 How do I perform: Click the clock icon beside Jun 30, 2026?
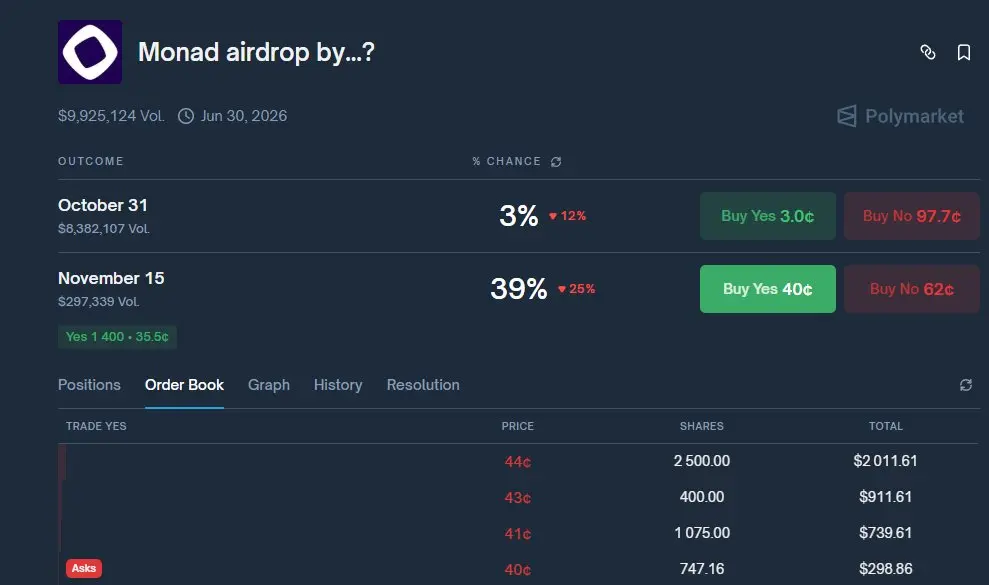coord(186,116)
